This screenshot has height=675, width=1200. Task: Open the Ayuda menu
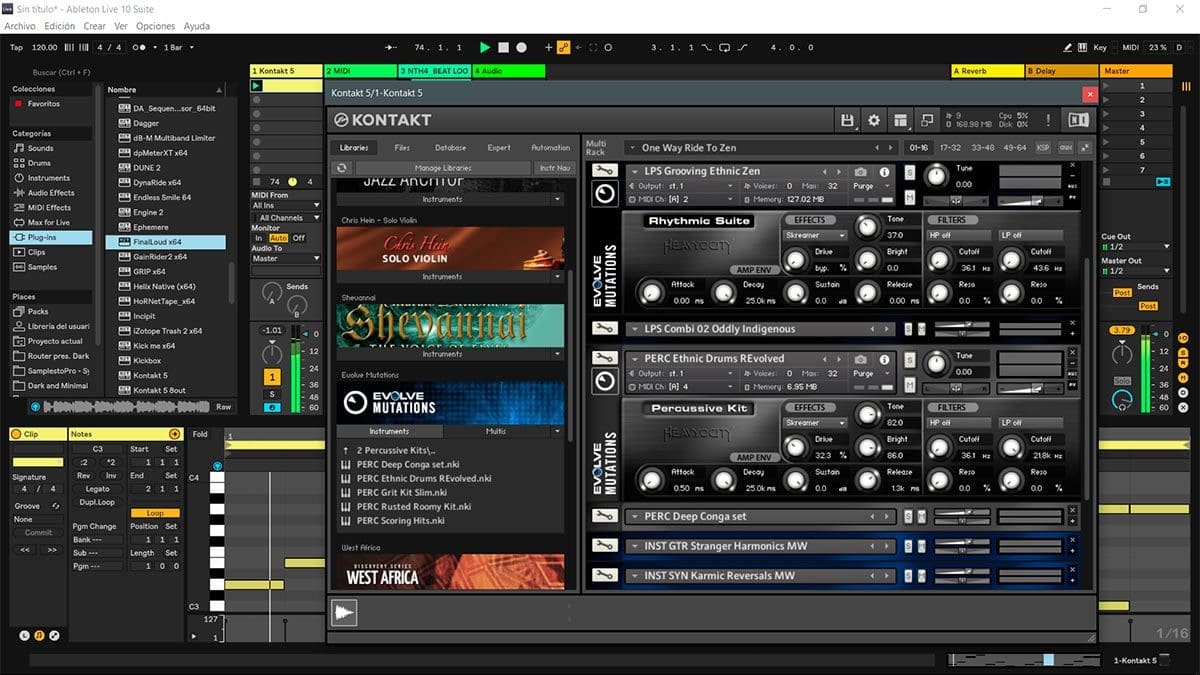[197, 26]
